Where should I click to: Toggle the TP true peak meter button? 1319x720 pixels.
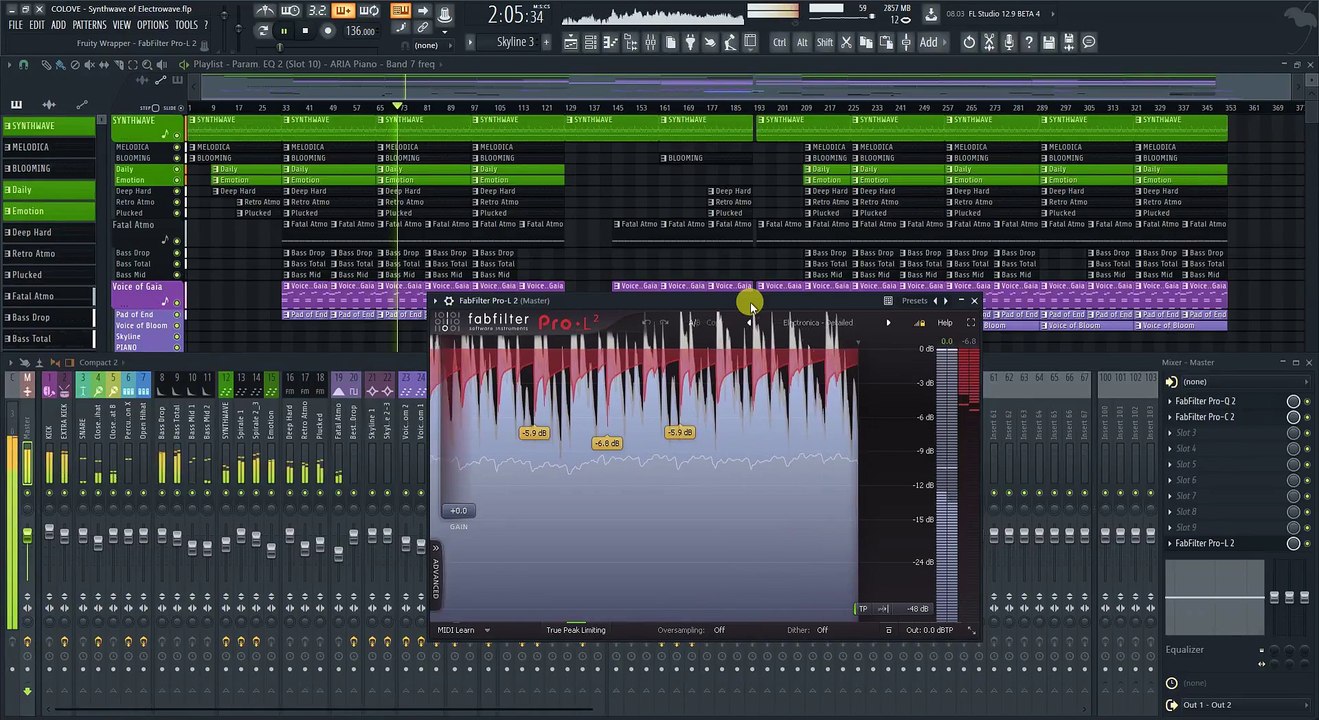[863, 609]
